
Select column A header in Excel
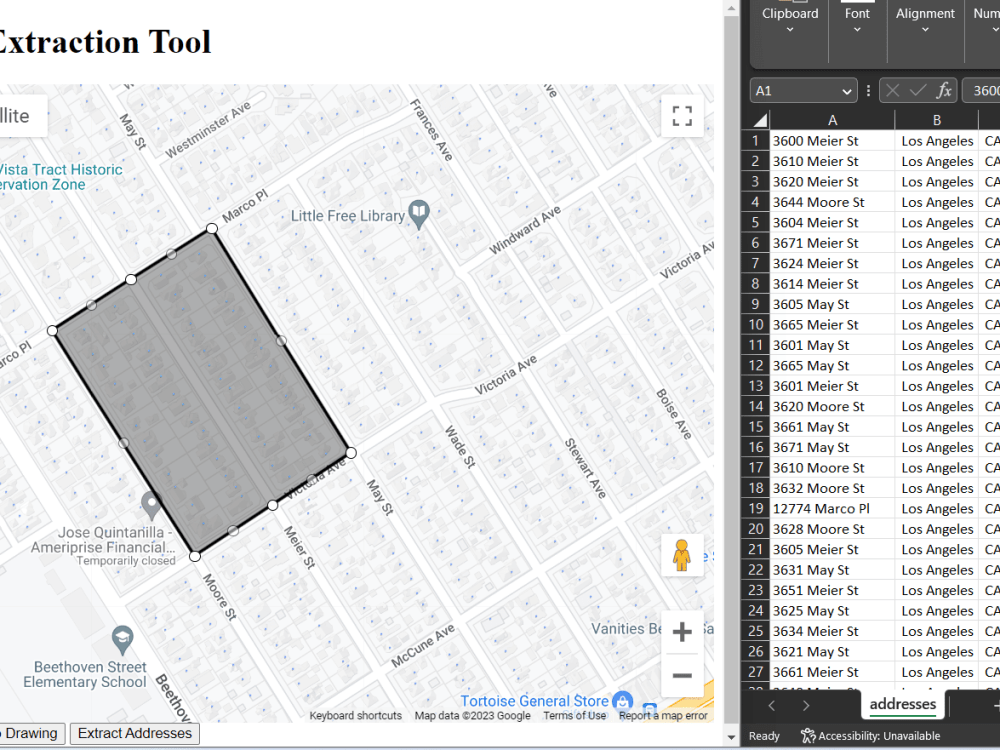(x=832, y=120)
